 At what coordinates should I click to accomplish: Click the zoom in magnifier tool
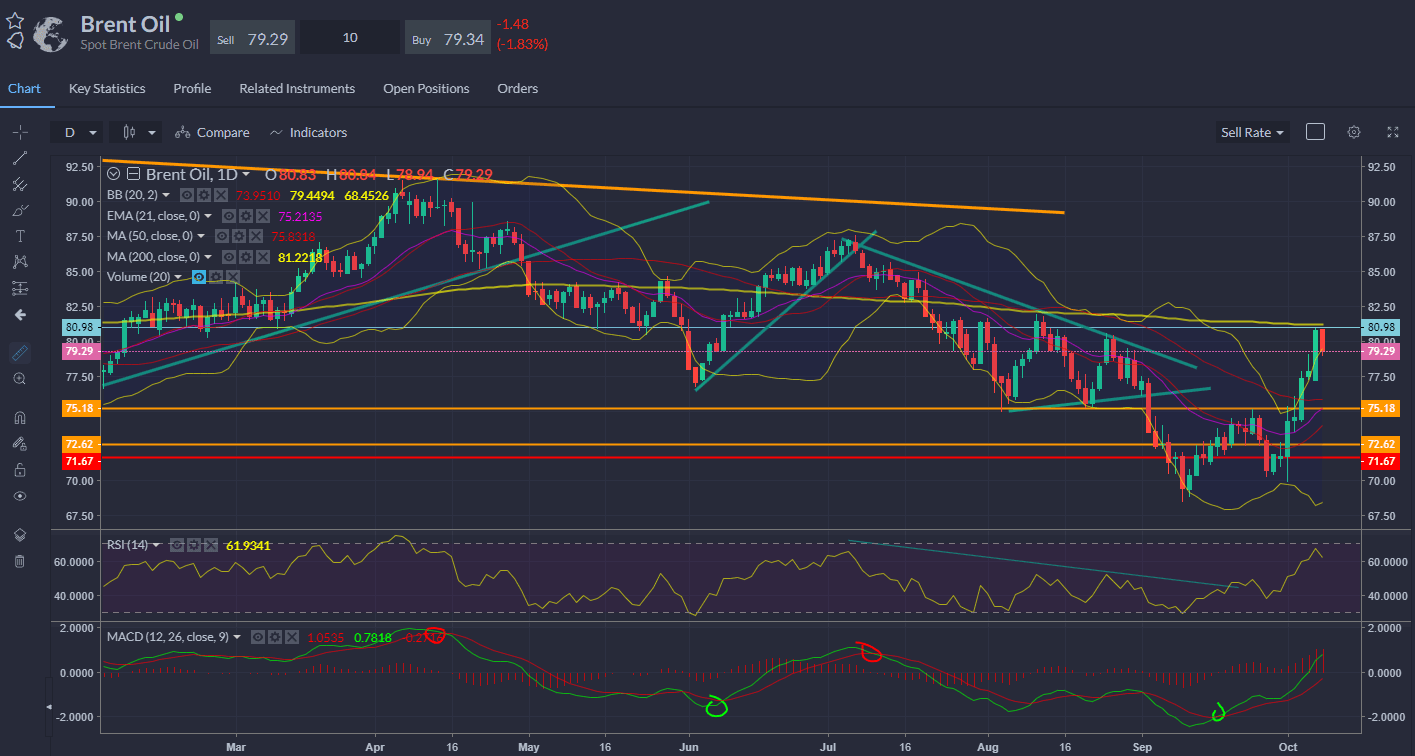[x=19, y=379]
